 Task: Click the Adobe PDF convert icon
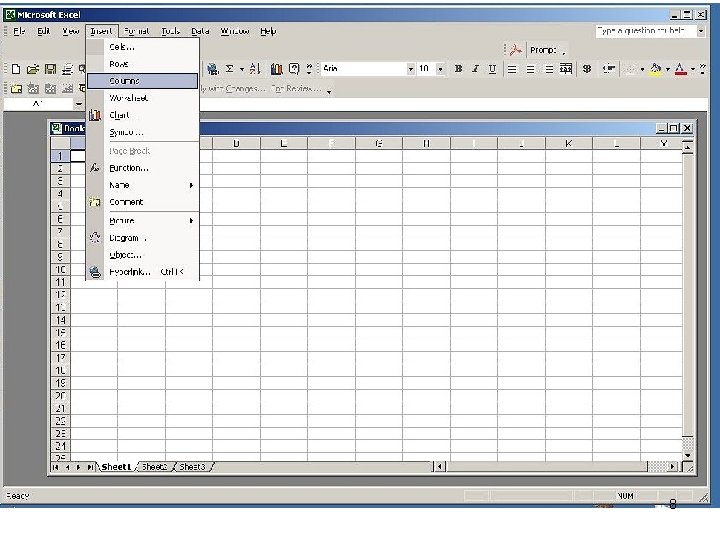[x=516, y=50]
